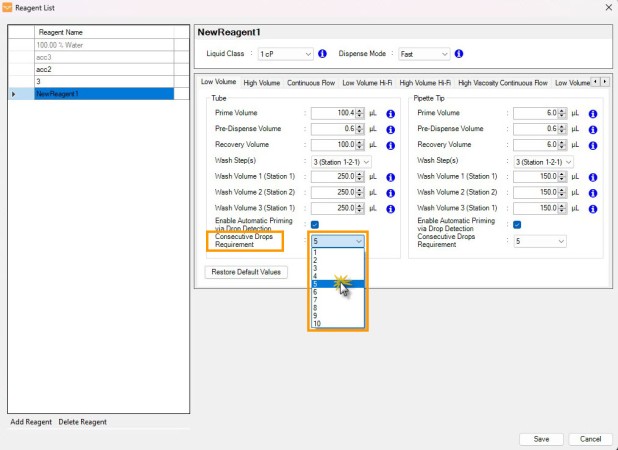This screenshot has width=618, height=450.
Task: Click info icon for Pipette Wash Volume 3
Action: [592, 209]
